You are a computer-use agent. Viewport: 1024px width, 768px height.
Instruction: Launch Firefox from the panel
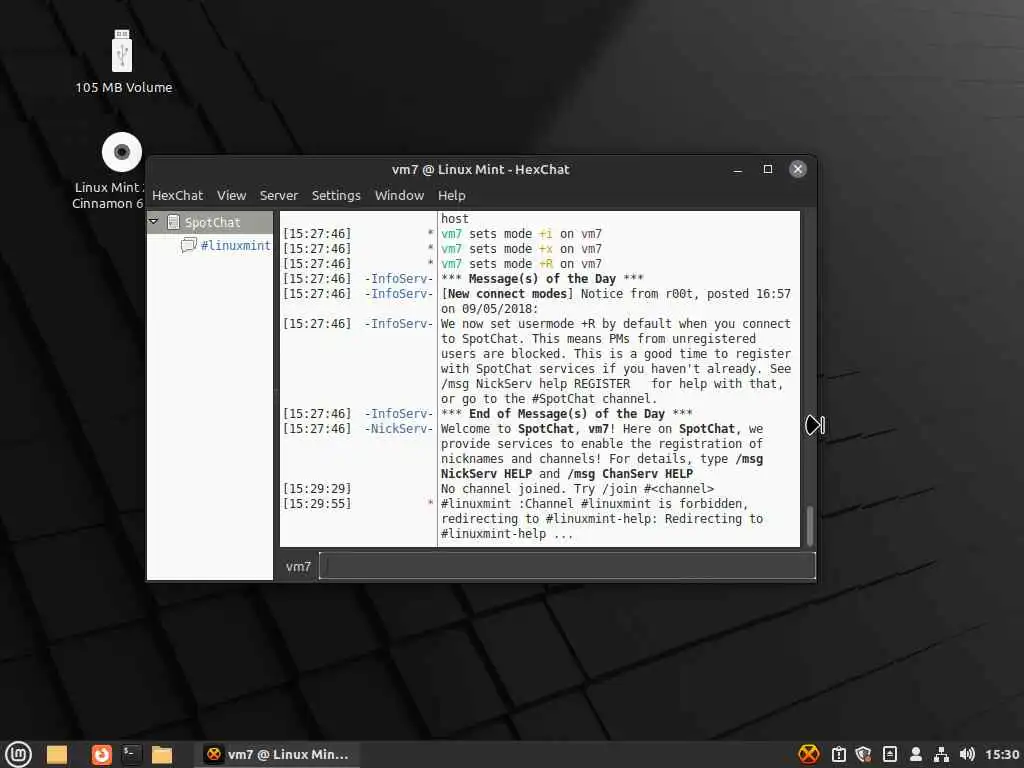pos(101,754)
